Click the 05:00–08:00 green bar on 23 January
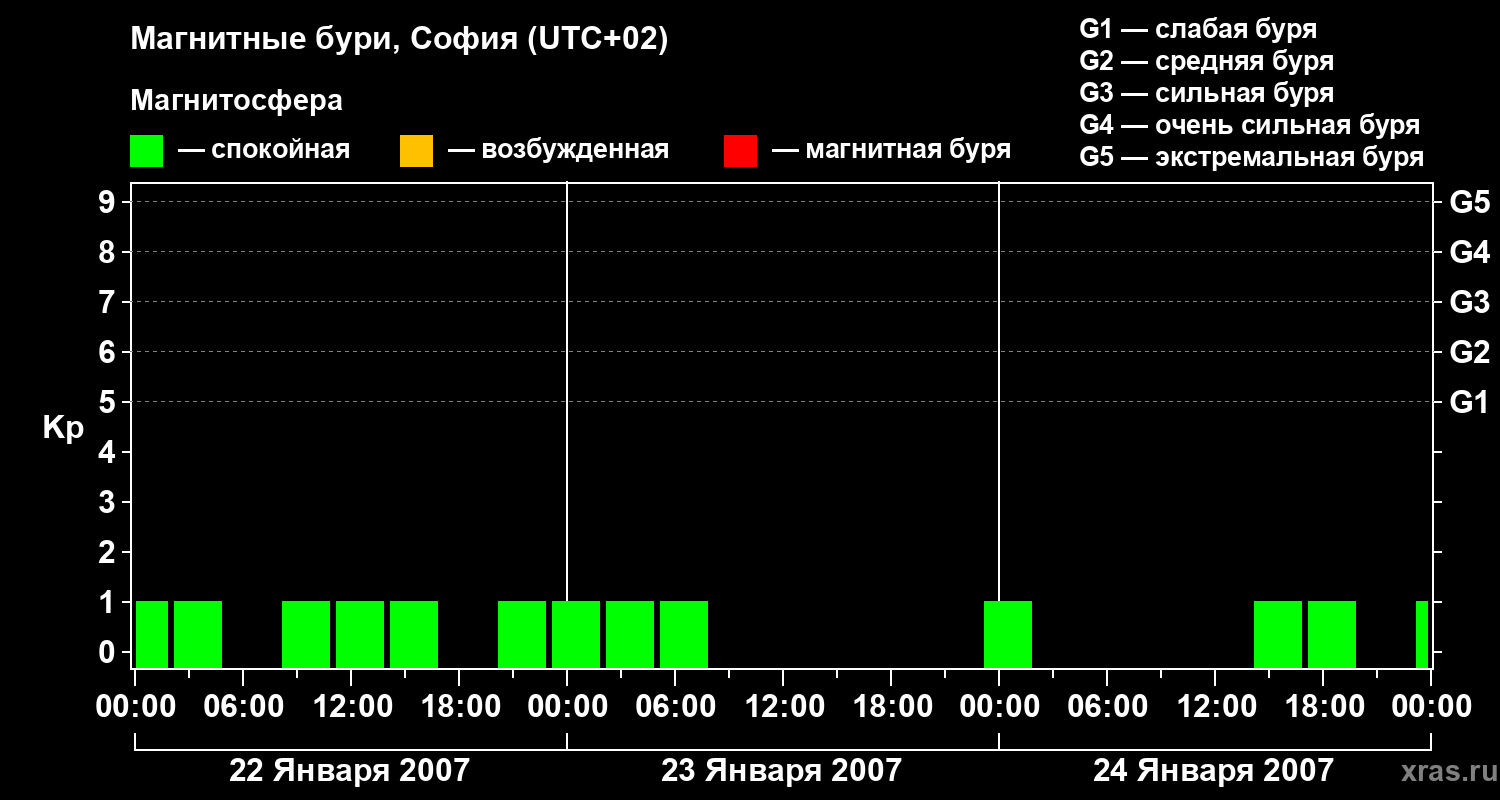1500x800 pixels. click(684, 634)
